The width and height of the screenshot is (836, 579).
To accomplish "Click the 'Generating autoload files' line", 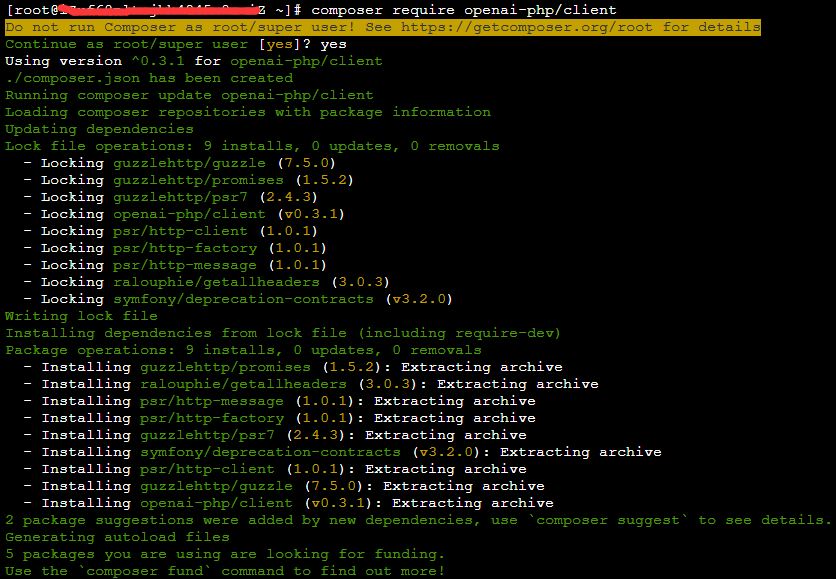I will pos(117,537).
